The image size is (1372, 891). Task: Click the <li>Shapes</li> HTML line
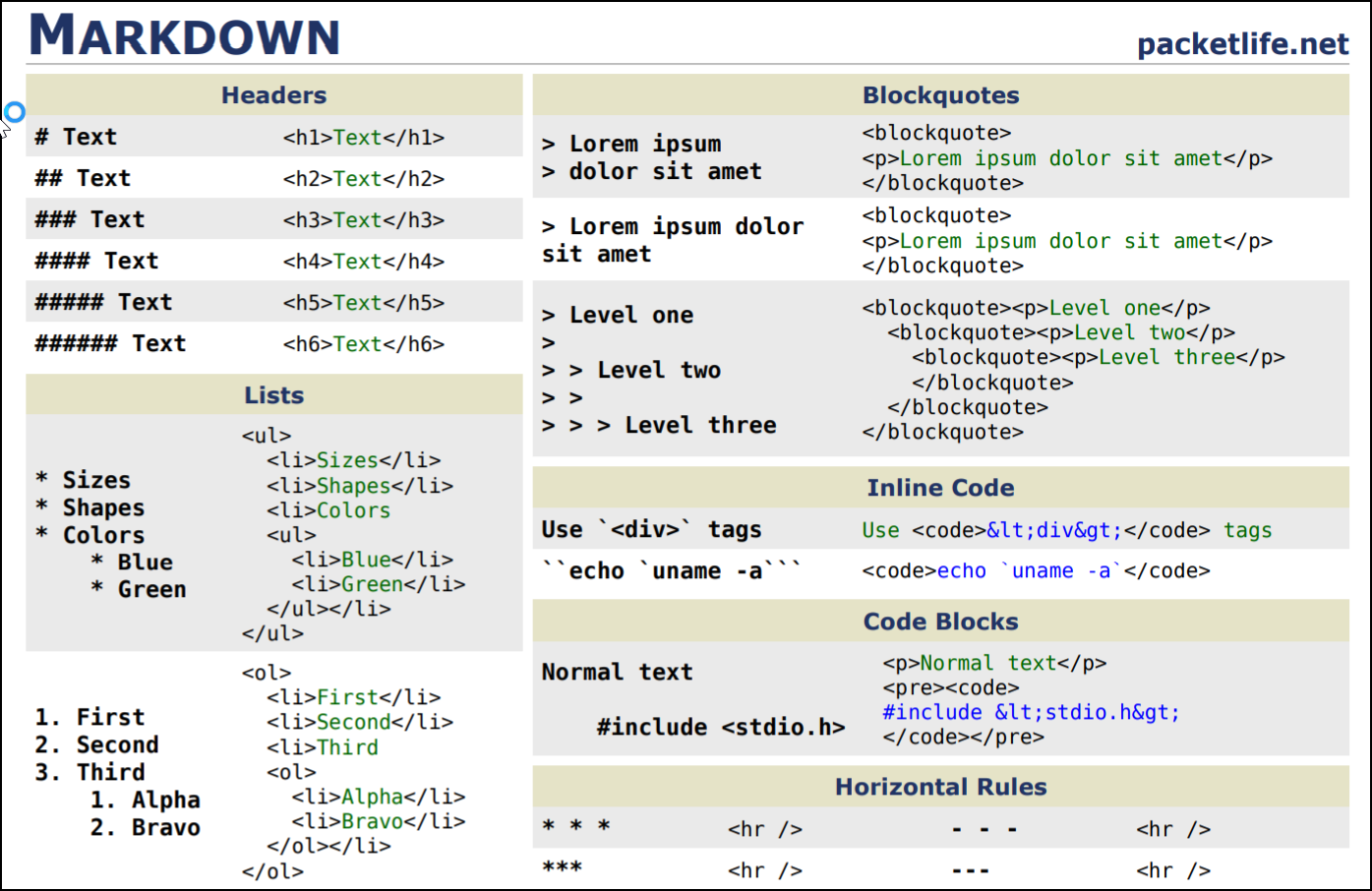click(359, 486)
